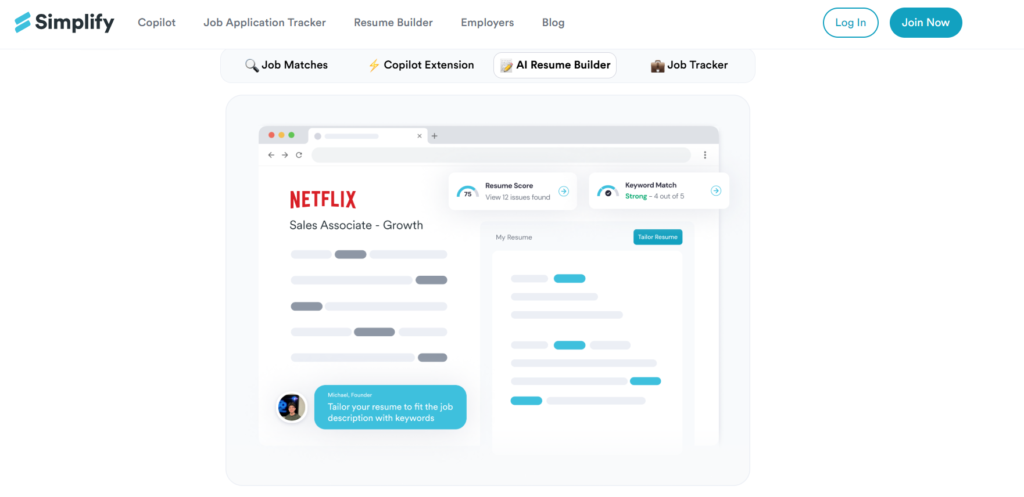1024x497 pixels.
Task: Click the briefcase icon on Job Tracker
Action: tap(657, 65)
